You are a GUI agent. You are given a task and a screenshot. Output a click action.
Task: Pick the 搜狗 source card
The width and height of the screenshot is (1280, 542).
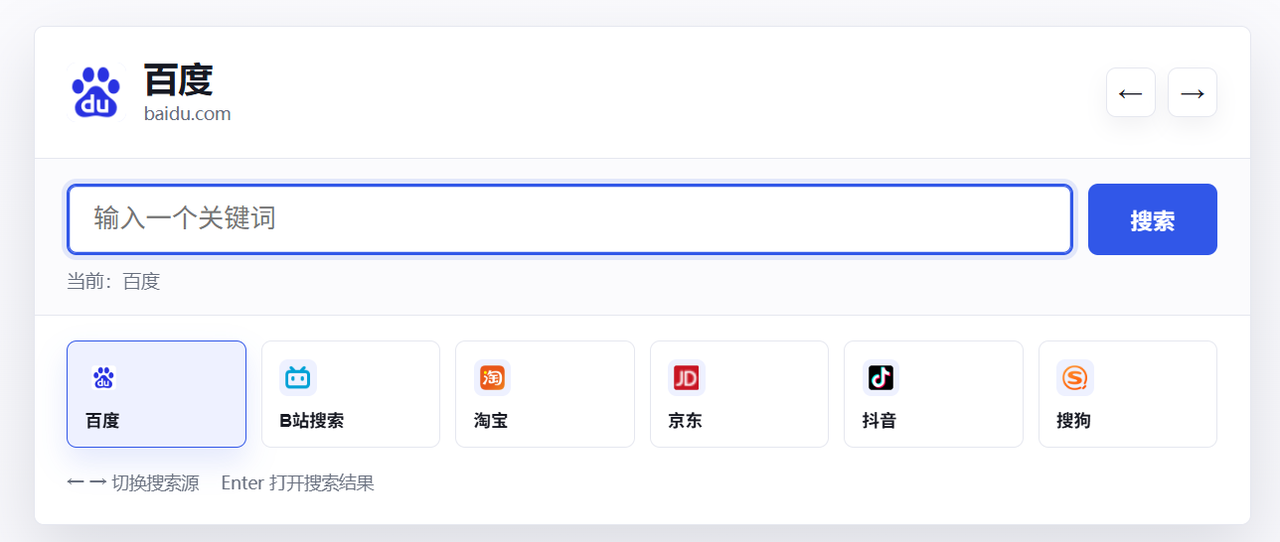tap(1128, 394)
